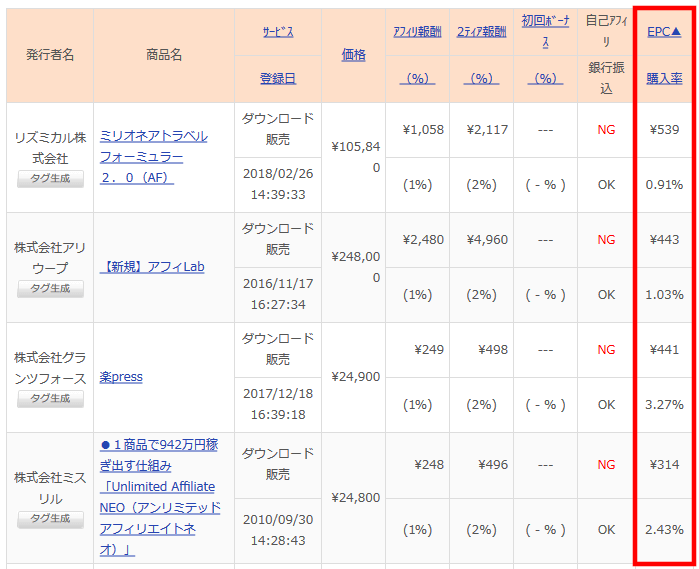
Task: Sort by 購入率 header link
Action: point(664,78)
